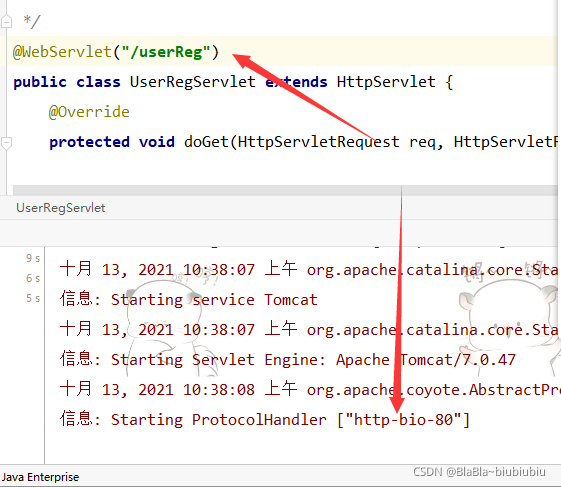Click the UserRegServlet class name in code
The image size is (561, 487).
pyautogui.click(x=192, y=82)
